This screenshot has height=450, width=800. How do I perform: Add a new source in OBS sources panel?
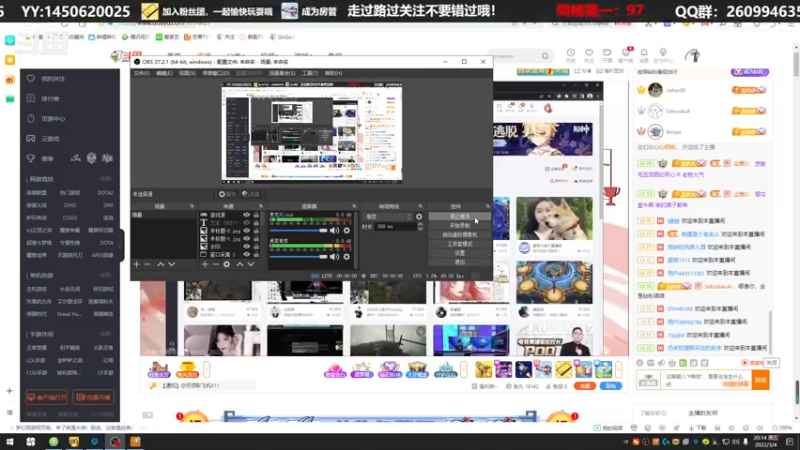click(205, 264)
